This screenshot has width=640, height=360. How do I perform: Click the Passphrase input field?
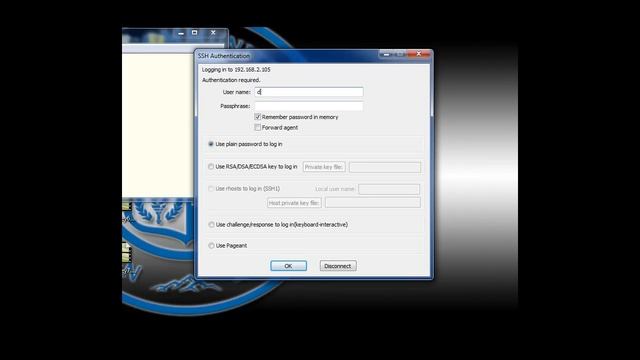(x=309, y=106)
